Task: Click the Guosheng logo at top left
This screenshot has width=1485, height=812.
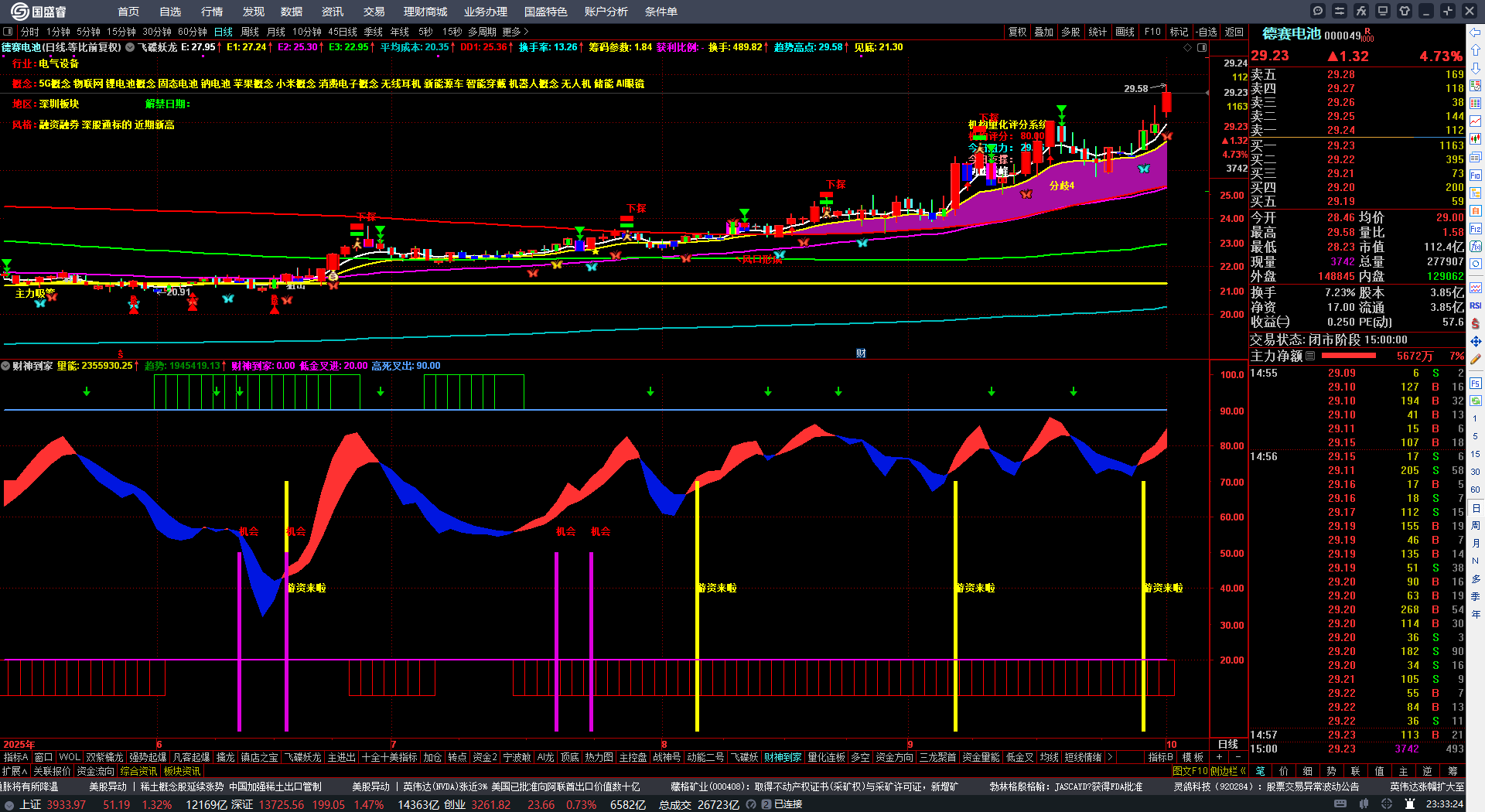Action: [39, 12]
